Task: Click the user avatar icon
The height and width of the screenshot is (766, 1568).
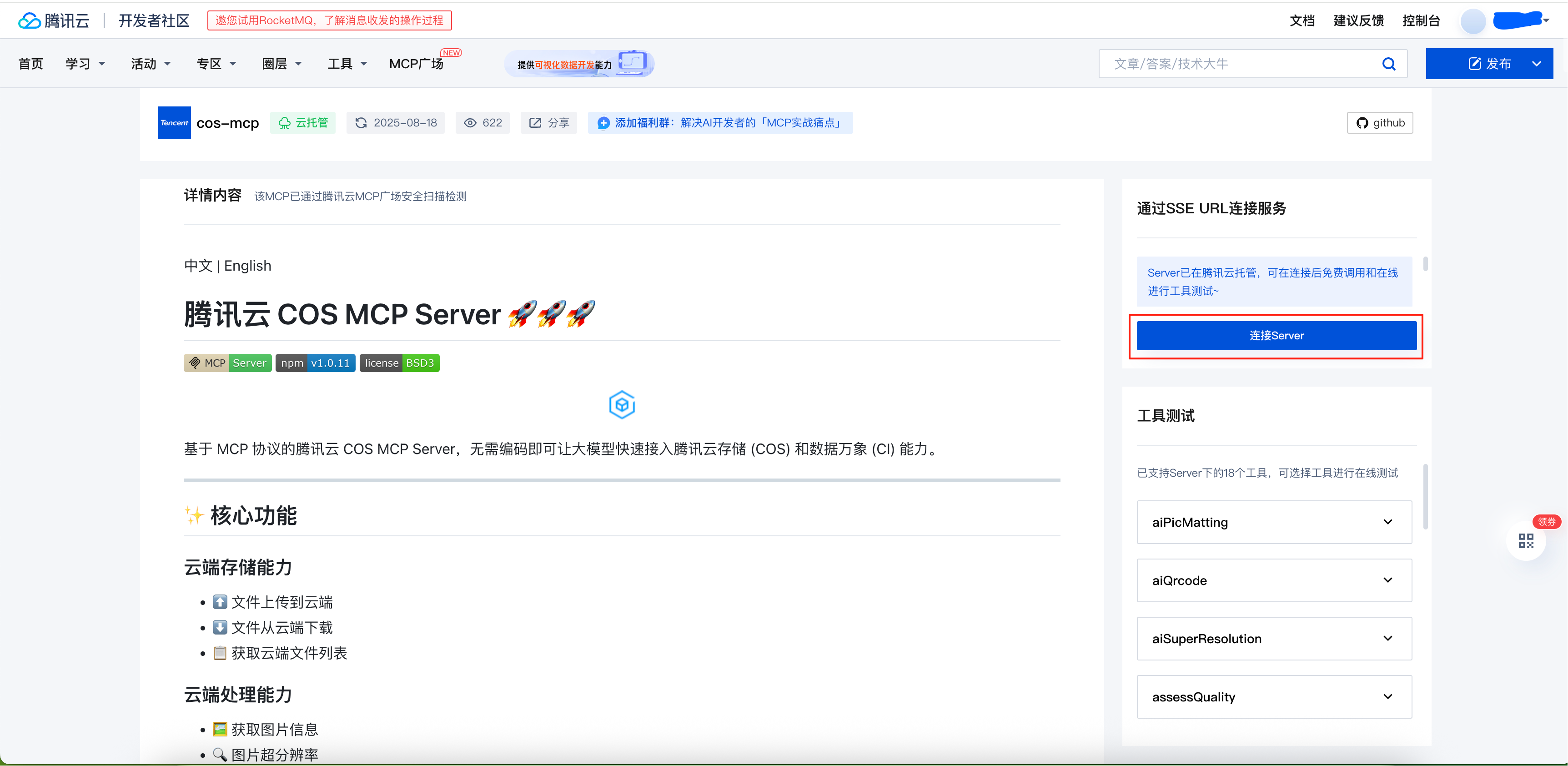Action: tap(1473, 21)
